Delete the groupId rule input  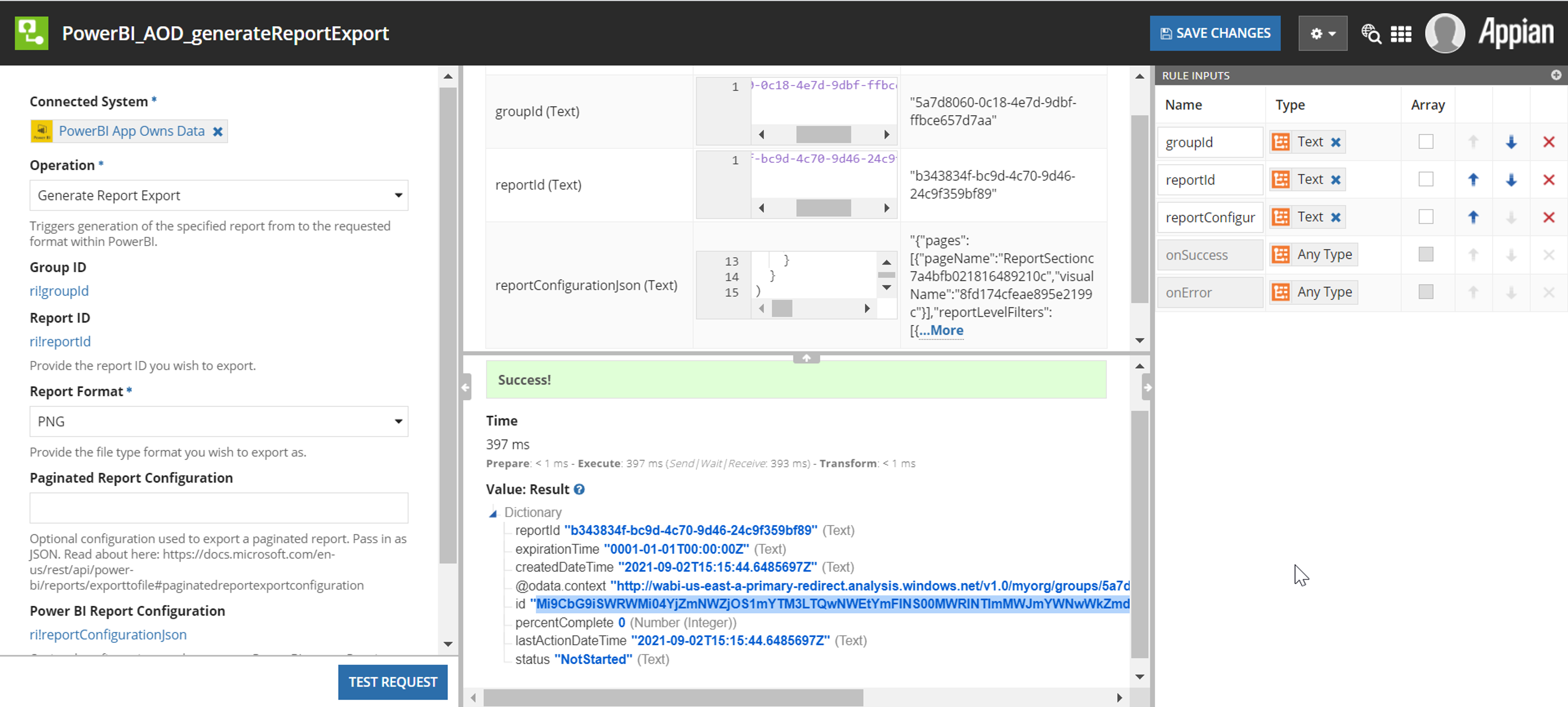pyautogui.click(x=1549, y=142)
